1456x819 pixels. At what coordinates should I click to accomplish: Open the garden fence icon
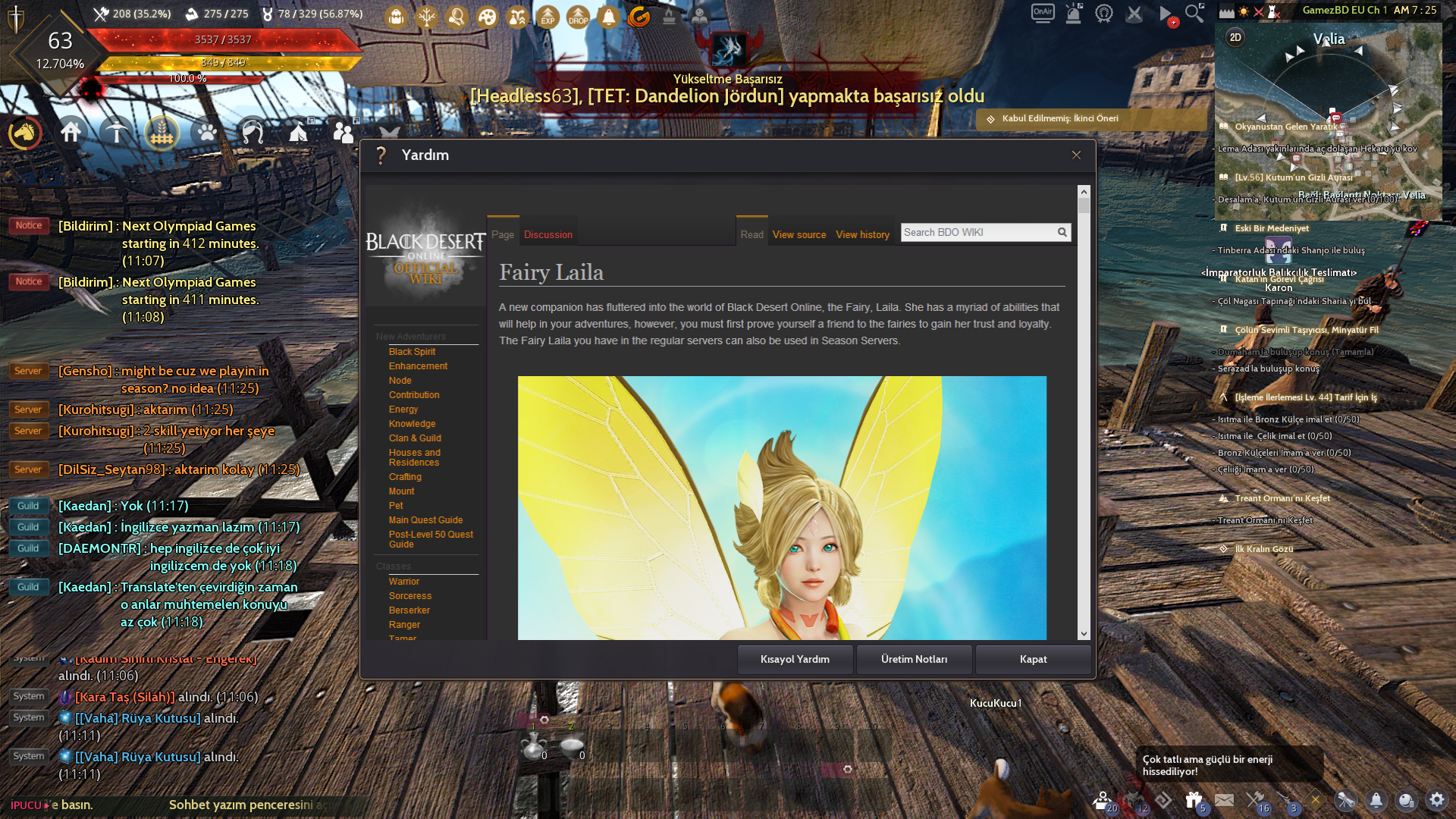[162, 133]
